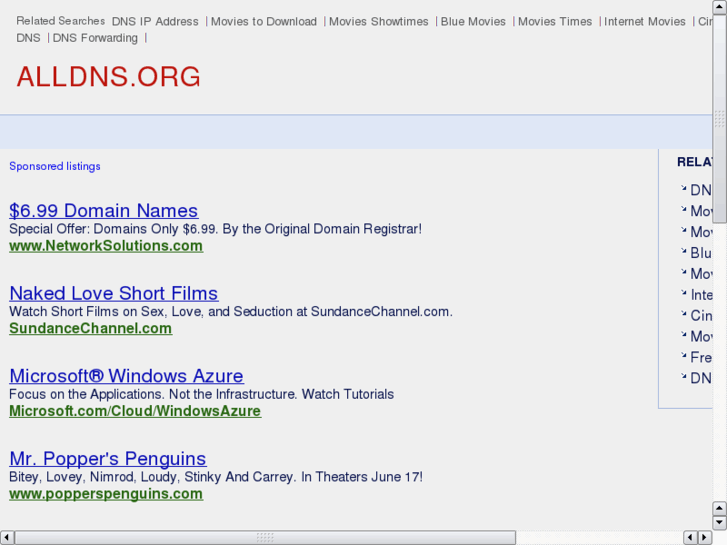This screenshot has height=545, width=727.
Task: Click the vertical scrollbar thumb
Action: click(x=719, y=119)
